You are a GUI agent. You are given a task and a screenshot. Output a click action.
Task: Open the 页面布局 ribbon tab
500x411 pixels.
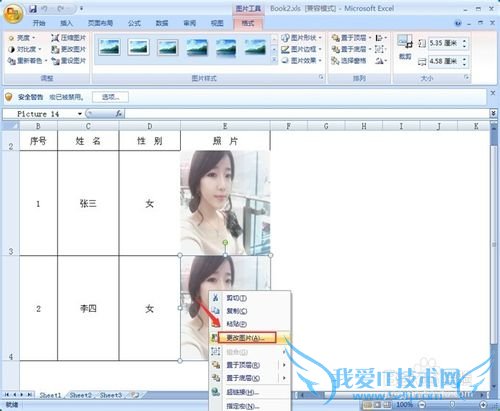(x=100, y=23)
